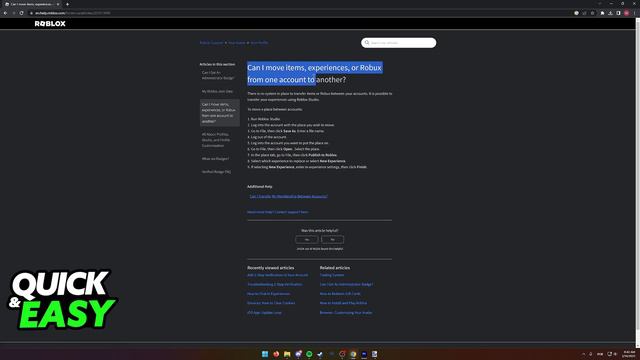
Task: Open the last breadcrumb link in the trail
Action: click(259, 42)
